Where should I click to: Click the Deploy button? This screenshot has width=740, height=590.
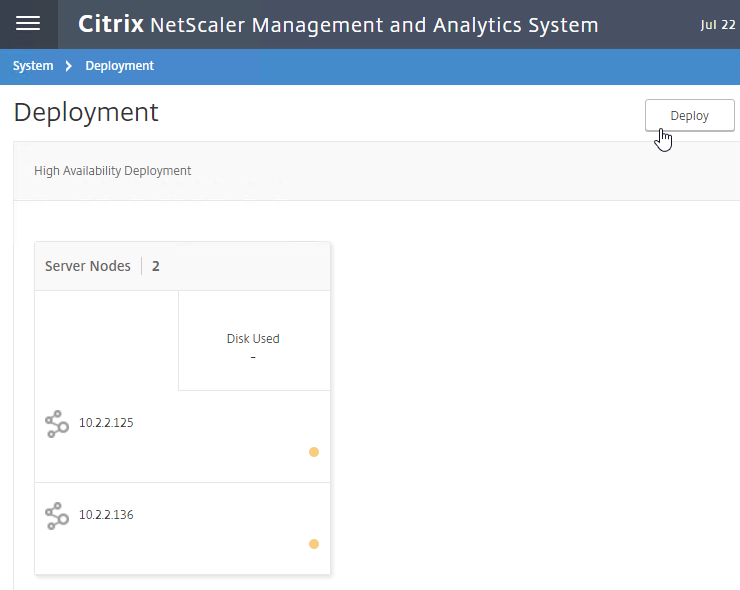[690, 116]
